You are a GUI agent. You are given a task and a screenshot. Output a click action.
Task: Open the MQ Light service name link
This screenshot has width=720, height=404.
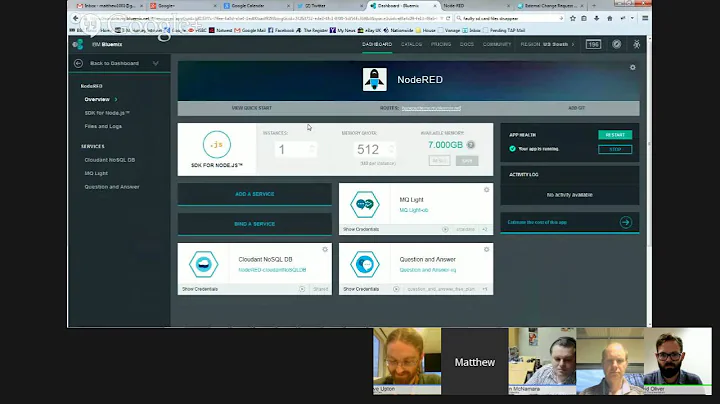414,210
